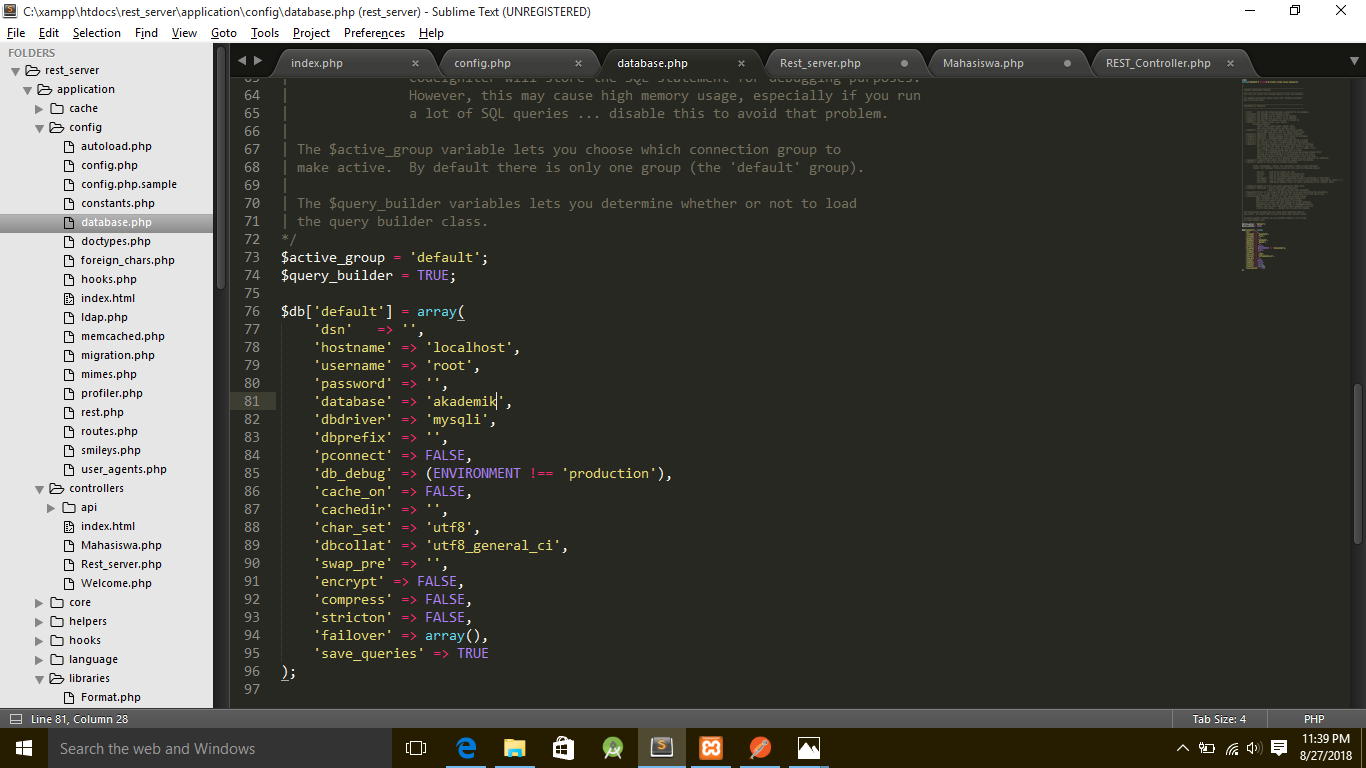Launch XAMPP Control Panel from the taskbar
This screenshot has height=768, width=1366.
(x=710, y=747)
